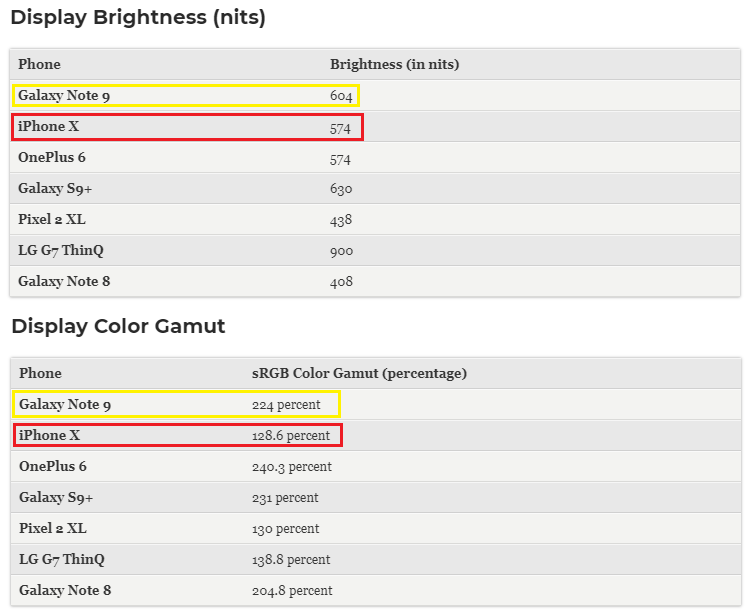Click the Phone header in the color gamut table
This screenshot has width=750, height=615.
coord(40,373)
